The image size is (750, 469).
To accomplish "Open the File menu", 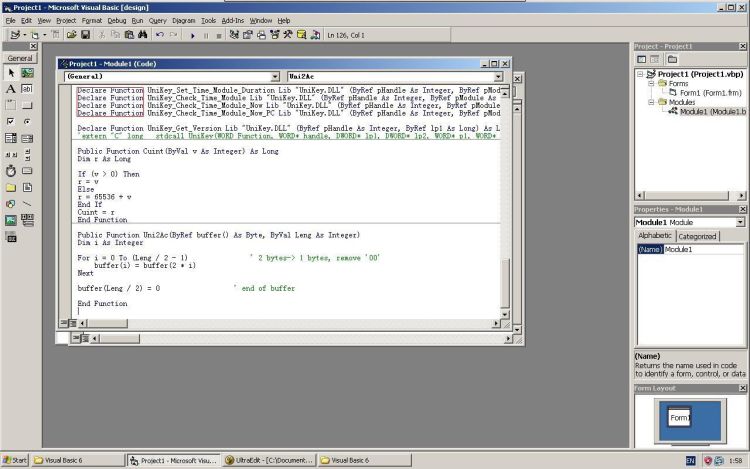I will [x=11, y=21].
